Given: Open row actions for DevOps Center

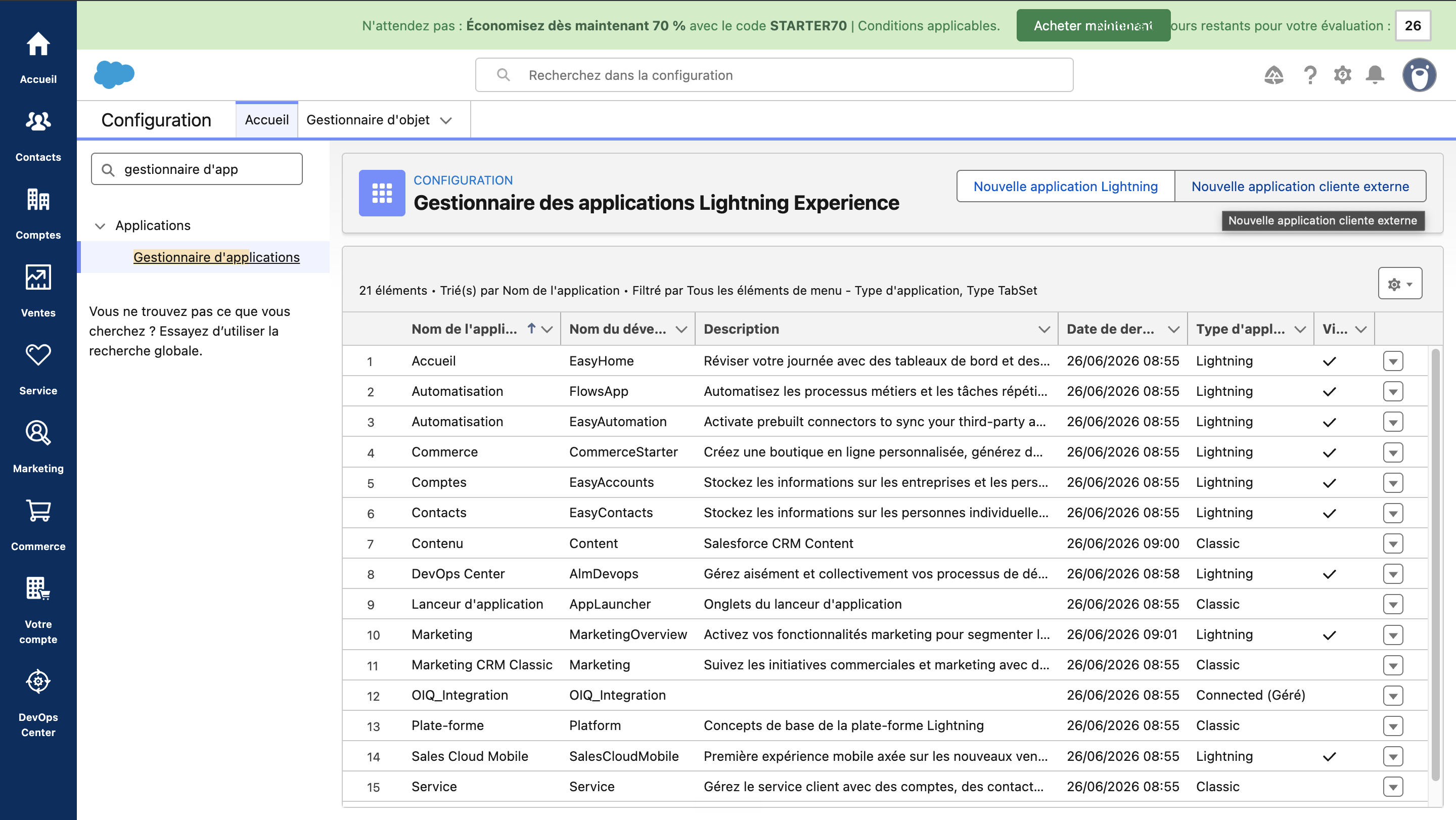Looking at the screenshot, I should 1393,574.
